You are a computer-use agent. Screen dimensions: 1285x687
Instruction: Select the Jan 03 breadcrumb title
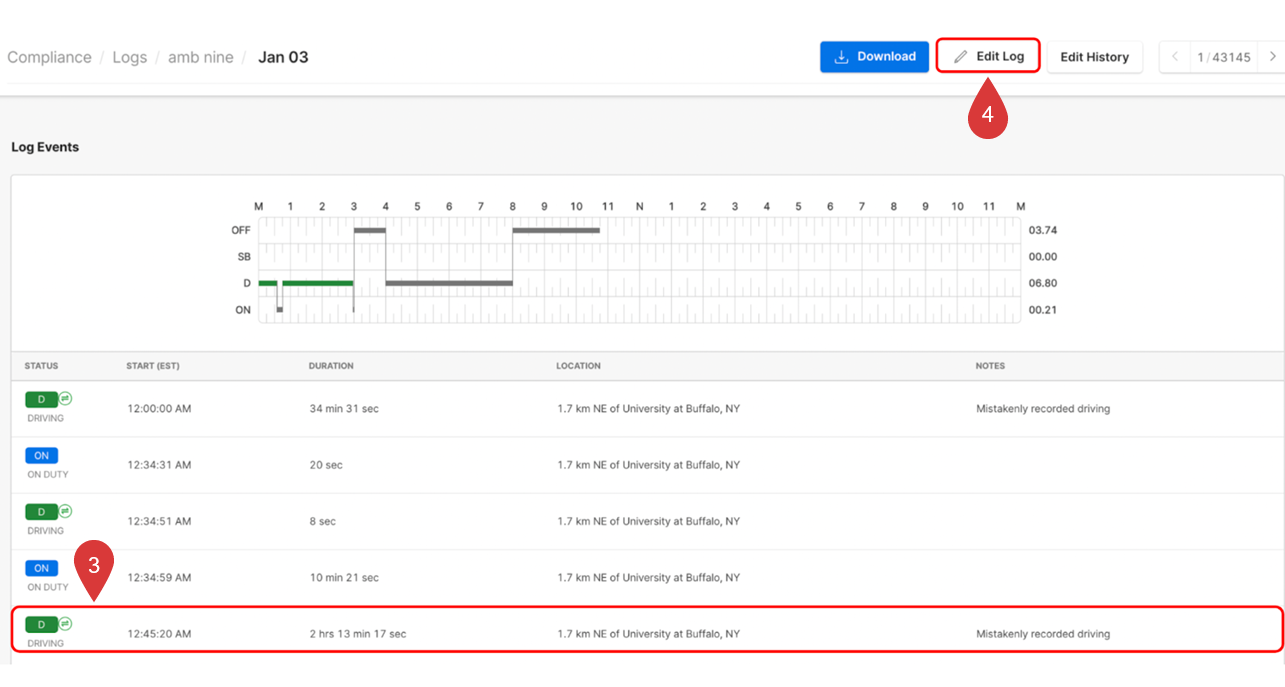(283, 57)
